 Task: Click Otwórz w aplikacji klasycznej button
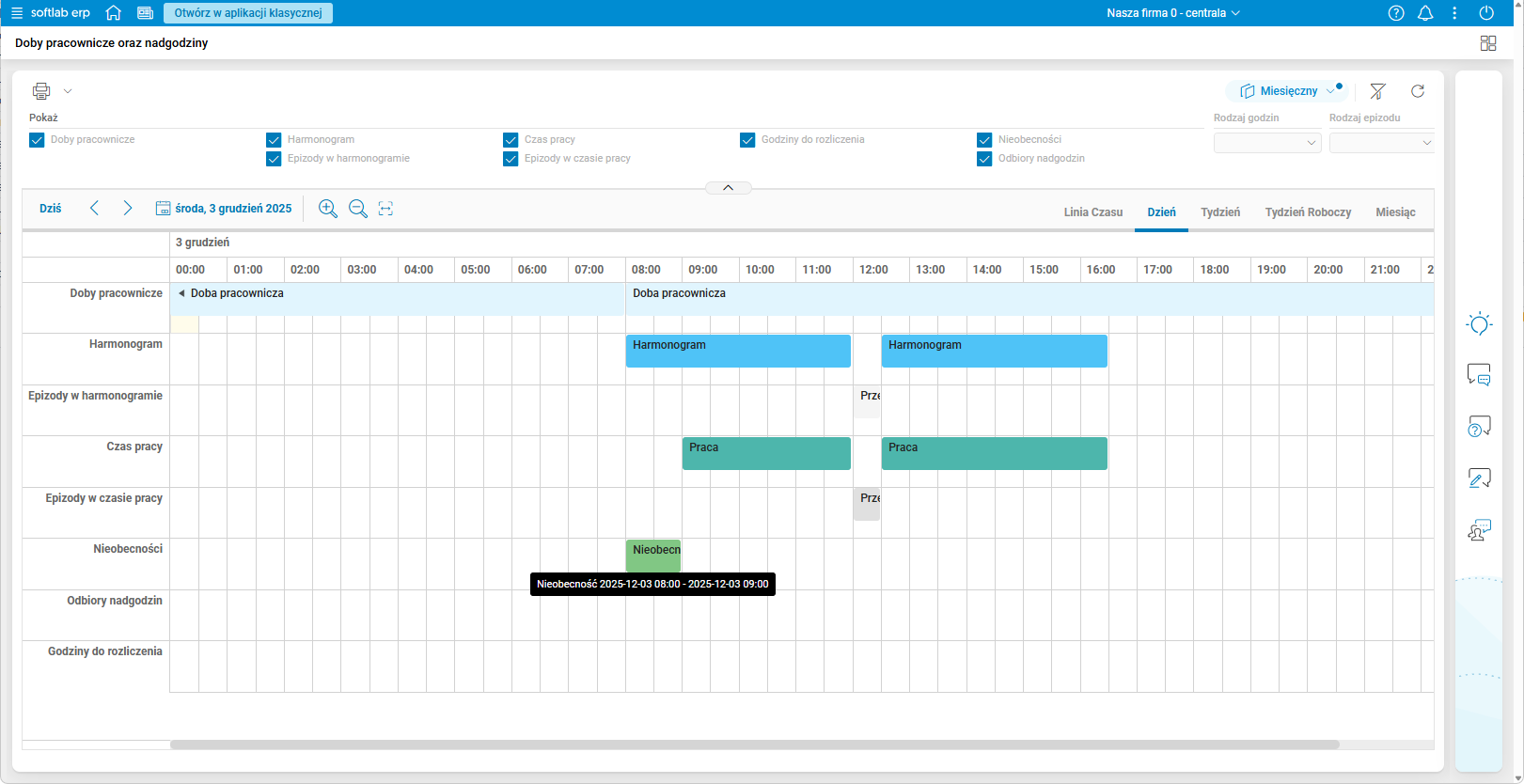click(248, 13)
